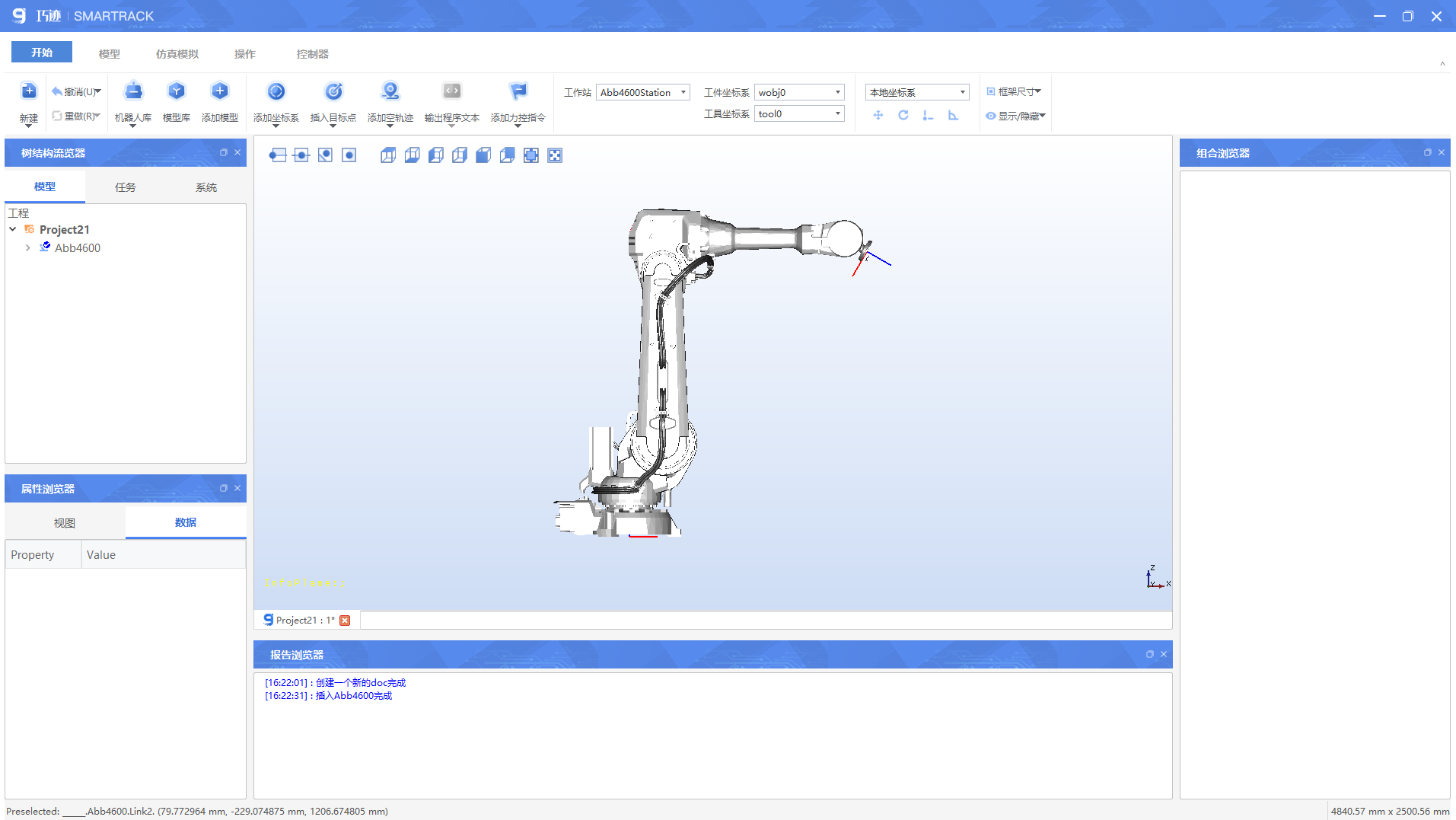Select back face cube view icon
Viewport: 1456px width, 820px height.
coord(508,155)
